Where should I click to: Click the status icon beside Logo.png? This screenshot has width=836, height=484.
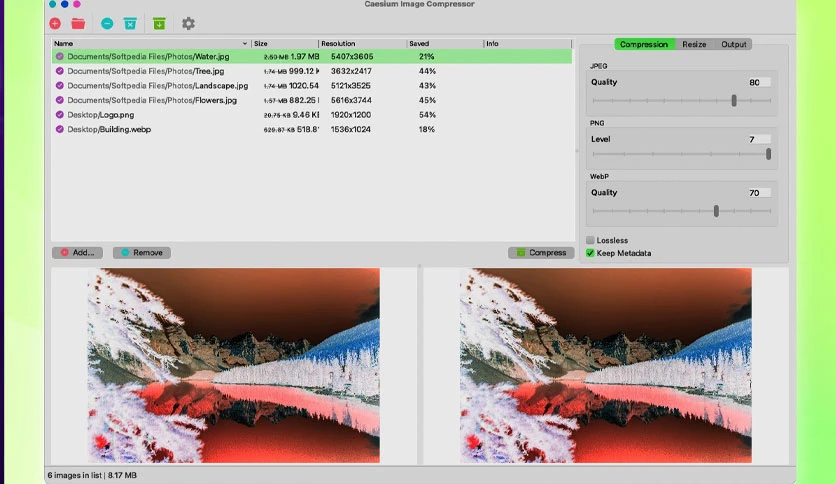pos(60,115)
